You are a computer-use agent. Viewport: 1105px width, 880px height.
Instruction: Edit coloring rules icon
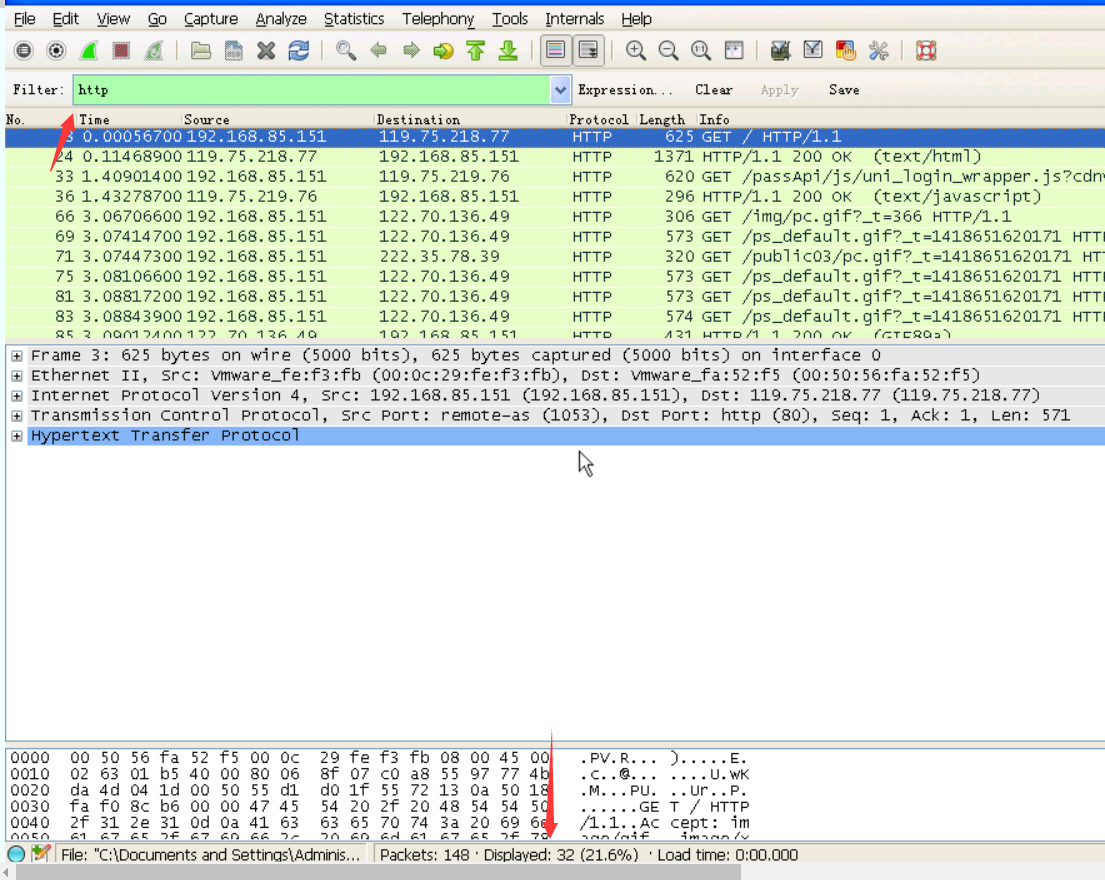(x=845, y=51)
